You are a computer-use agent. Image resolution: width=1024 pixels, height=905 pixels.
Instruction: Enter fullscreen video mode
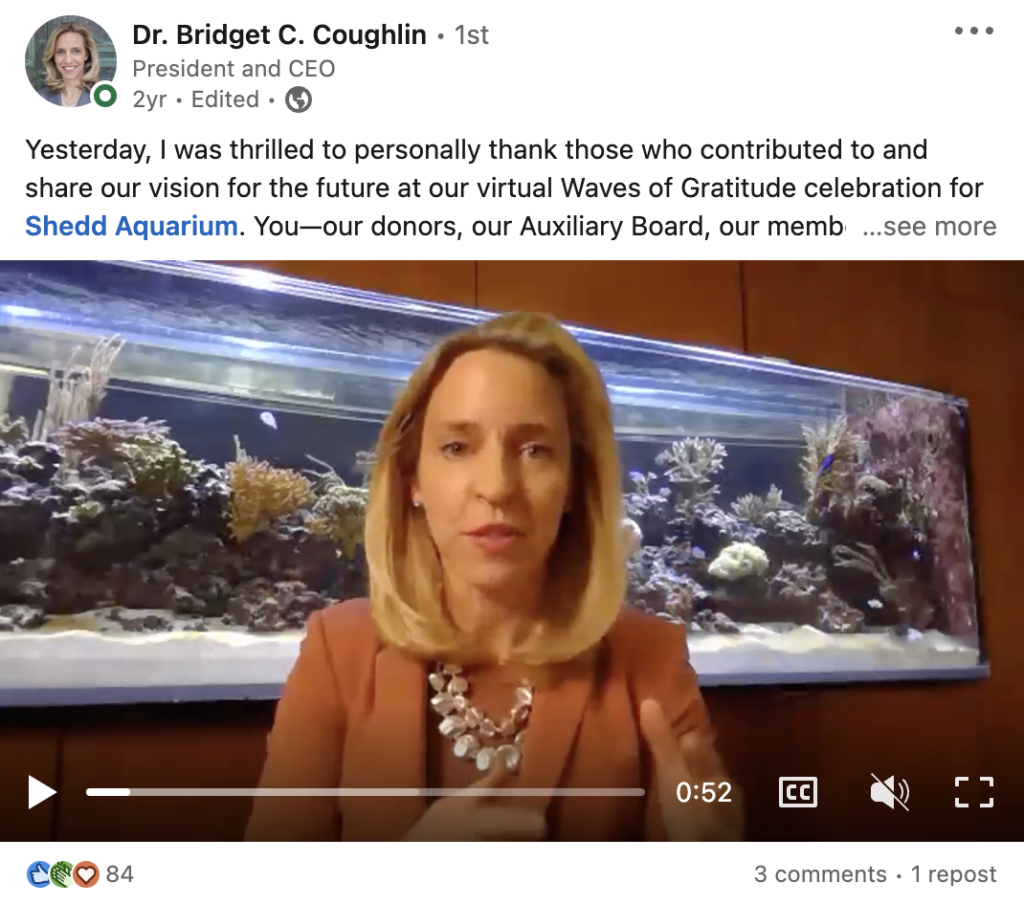coord(974,792)
